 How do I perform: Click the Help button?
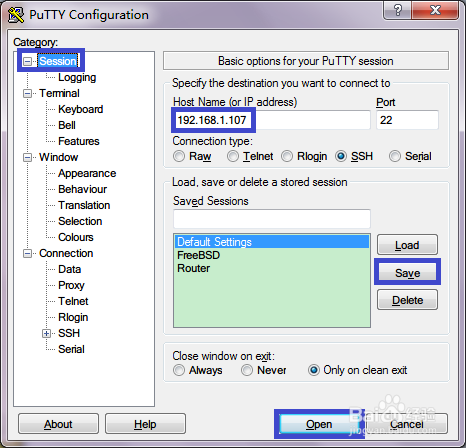point(145,424)
